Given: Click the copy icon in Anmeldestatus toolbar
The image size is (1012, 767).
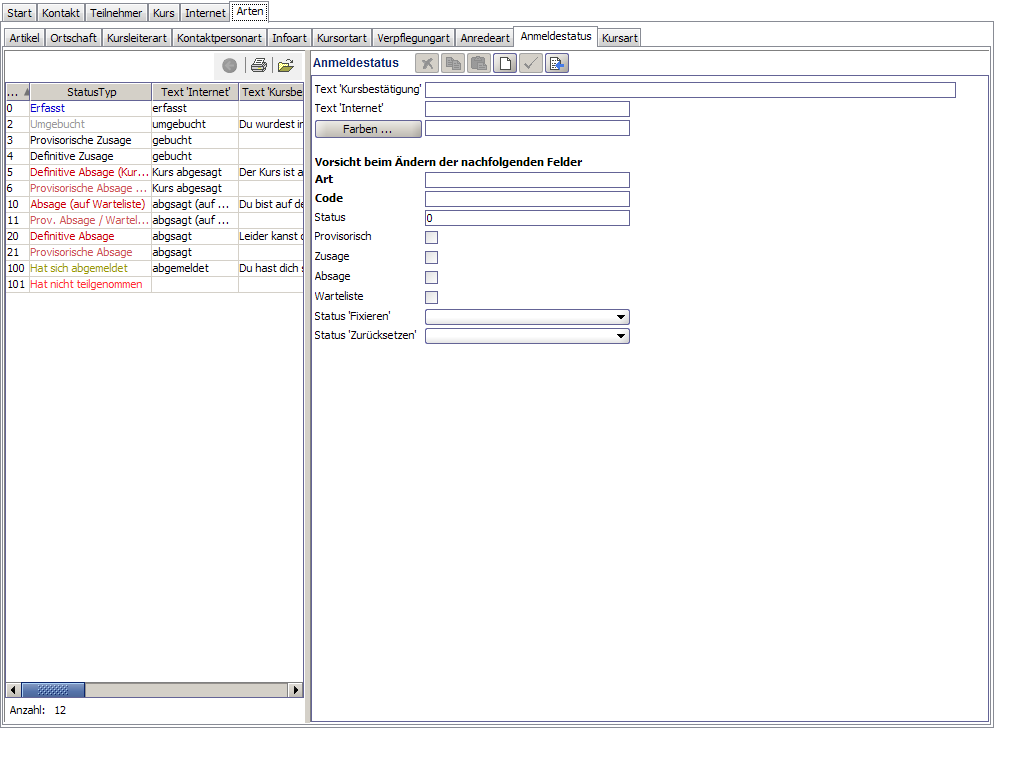Looking at the screenshot, I should coord(453,63).
